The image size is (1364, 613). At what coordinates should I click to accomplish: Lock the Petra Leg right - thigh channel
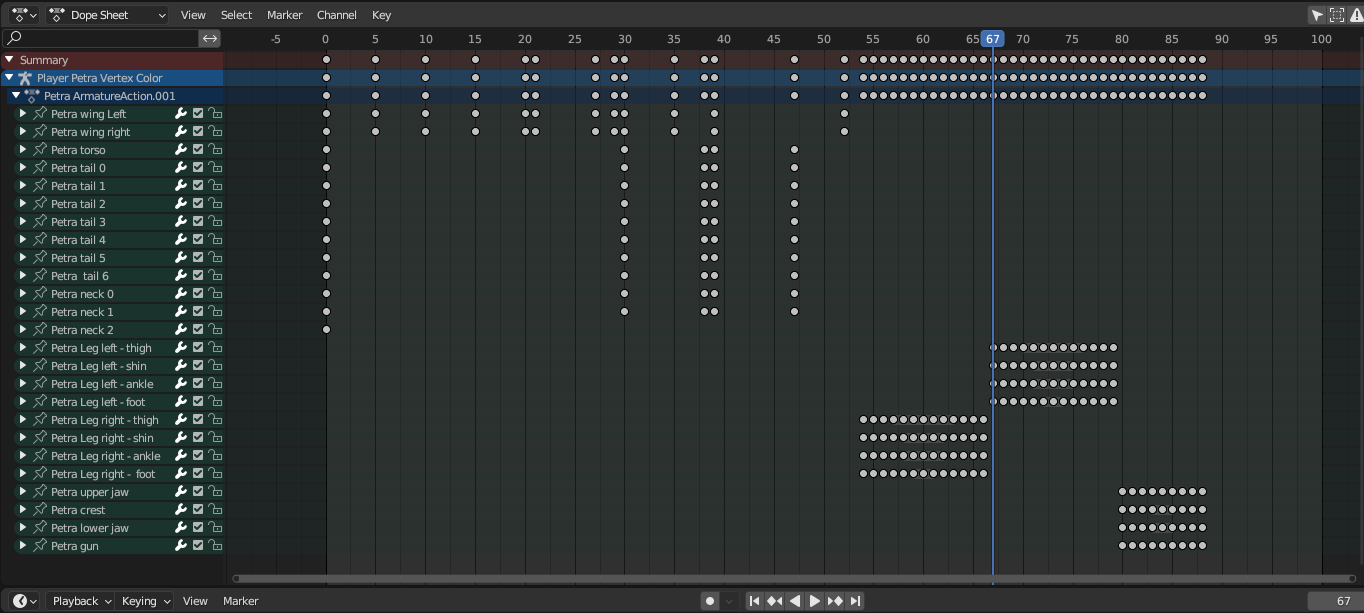pyautogui.click(x=215, y=420)
